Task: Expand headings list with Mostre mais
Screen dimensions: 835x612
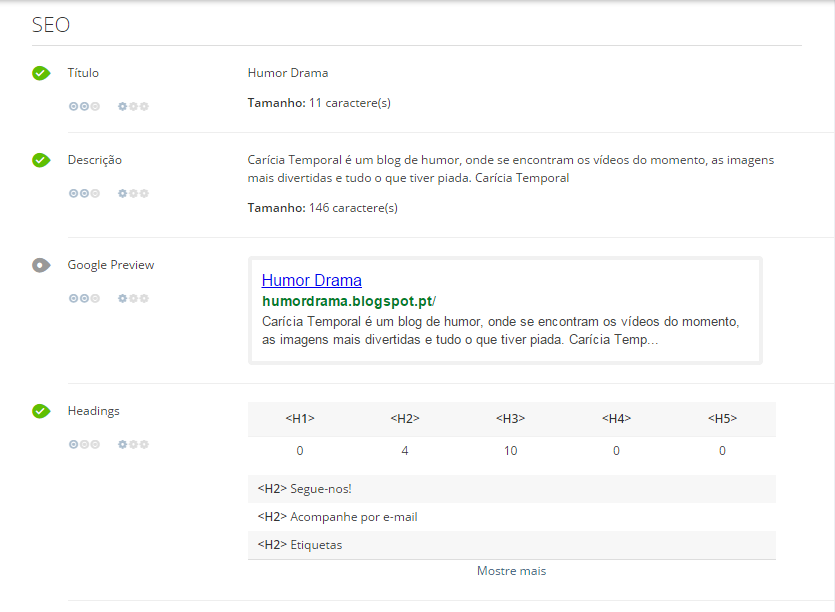Action: coord(511,570)
